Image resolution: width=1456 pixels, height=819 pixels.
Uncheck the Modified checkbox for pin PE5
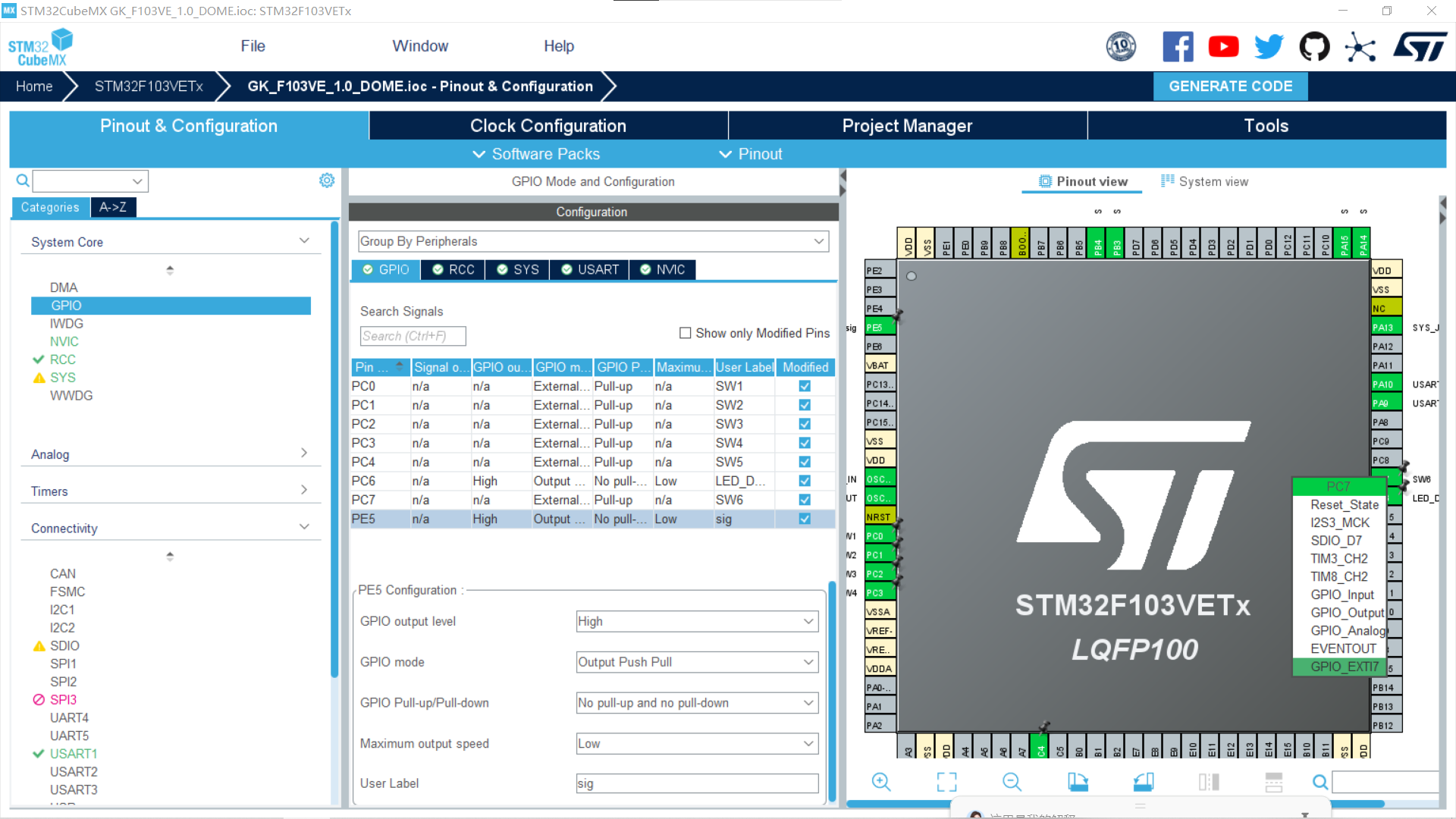pyautogui.click(x=804, y=519)
